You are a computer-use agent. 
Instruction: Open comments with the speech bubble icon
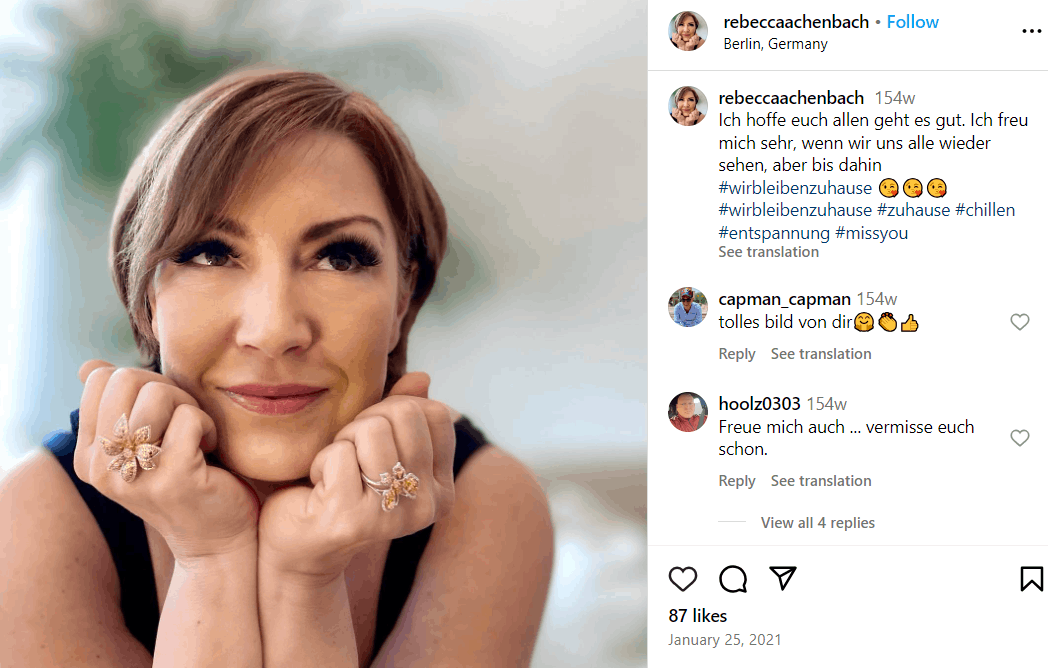(x=733, y=579)
